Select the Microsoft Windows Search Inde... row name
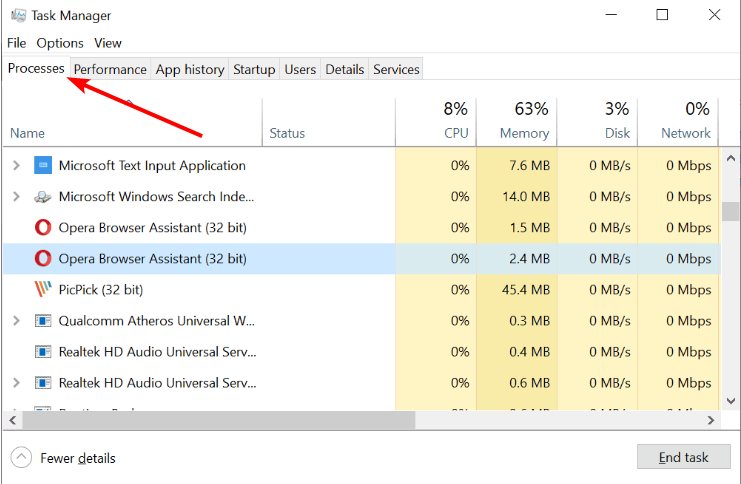This screenshot has height=484, width=741. click(156, 197)
